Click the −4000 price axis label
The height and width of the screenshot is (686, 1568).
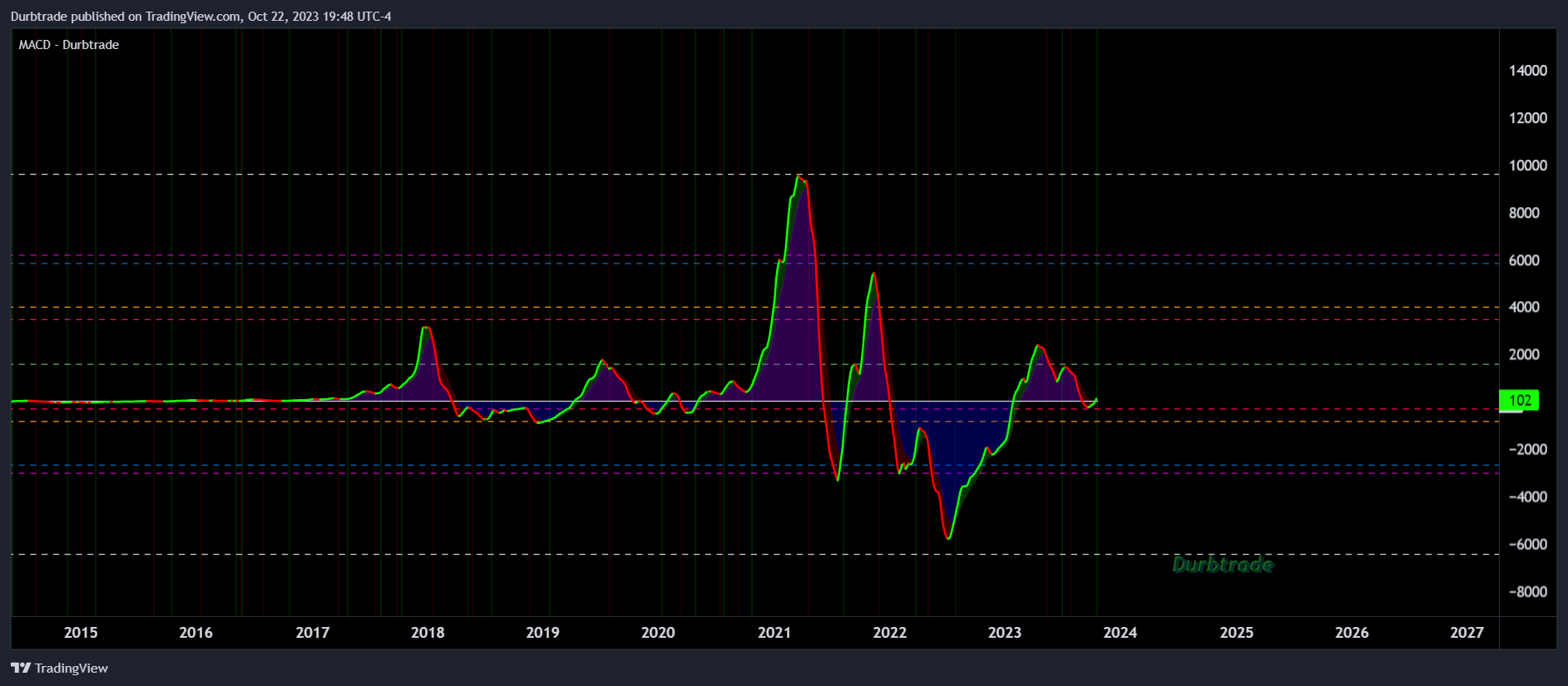(1528, 496)
